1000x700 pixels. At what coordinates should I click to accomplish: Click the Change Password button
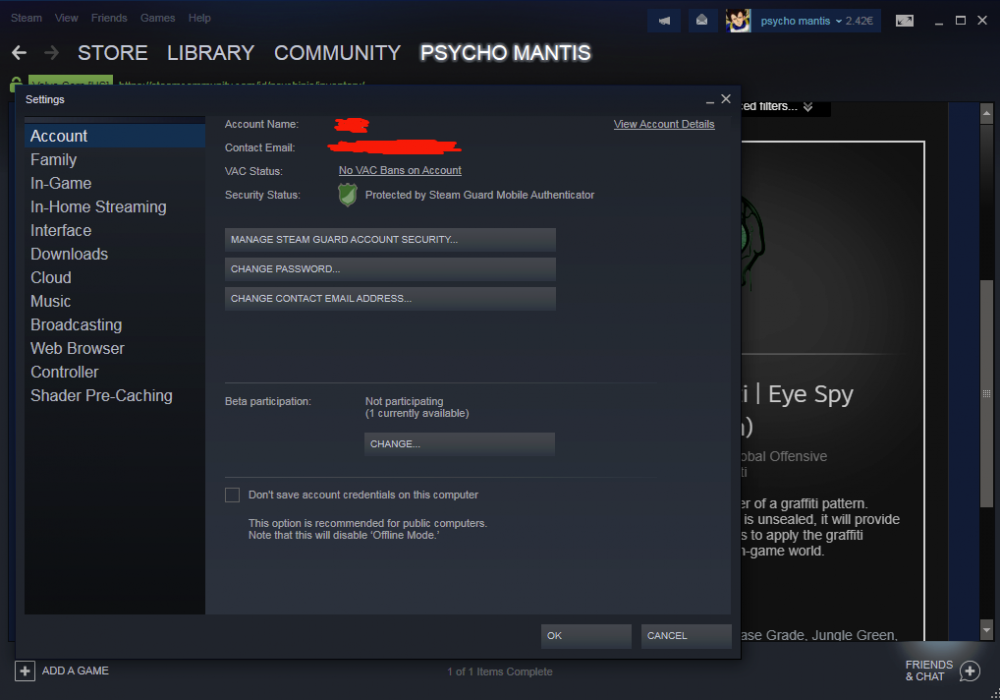point(390,269)
